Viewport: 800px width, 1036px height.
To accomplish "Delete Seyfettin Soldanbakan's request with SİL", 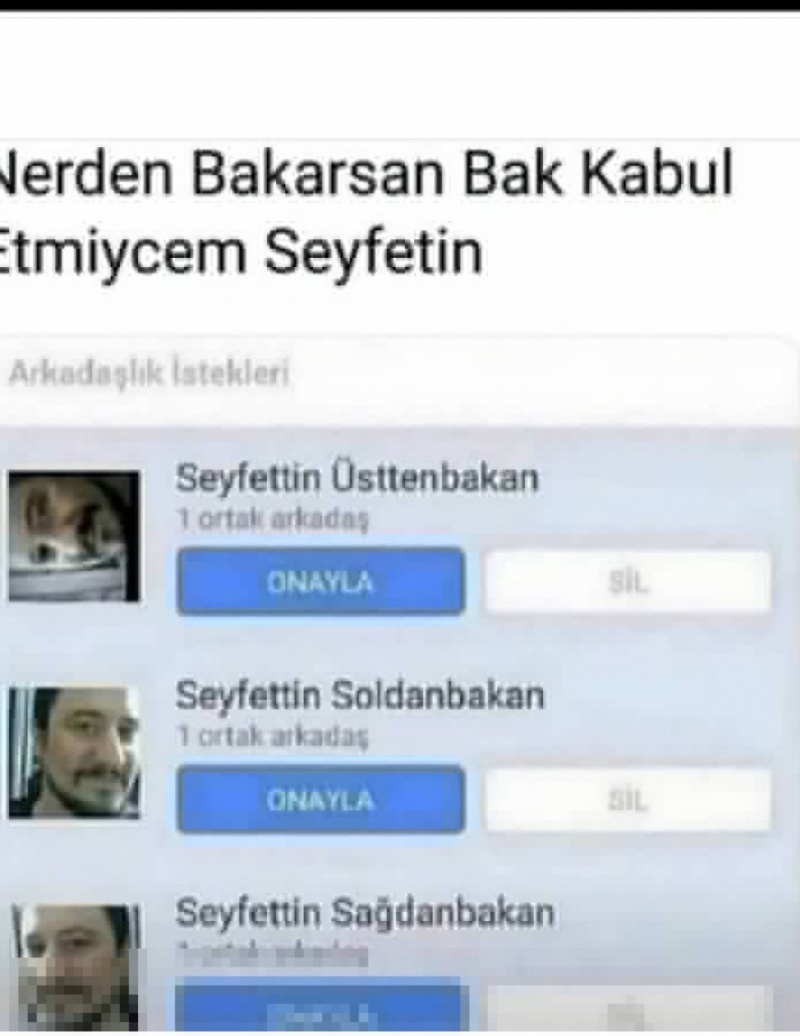I will [628, 800].
